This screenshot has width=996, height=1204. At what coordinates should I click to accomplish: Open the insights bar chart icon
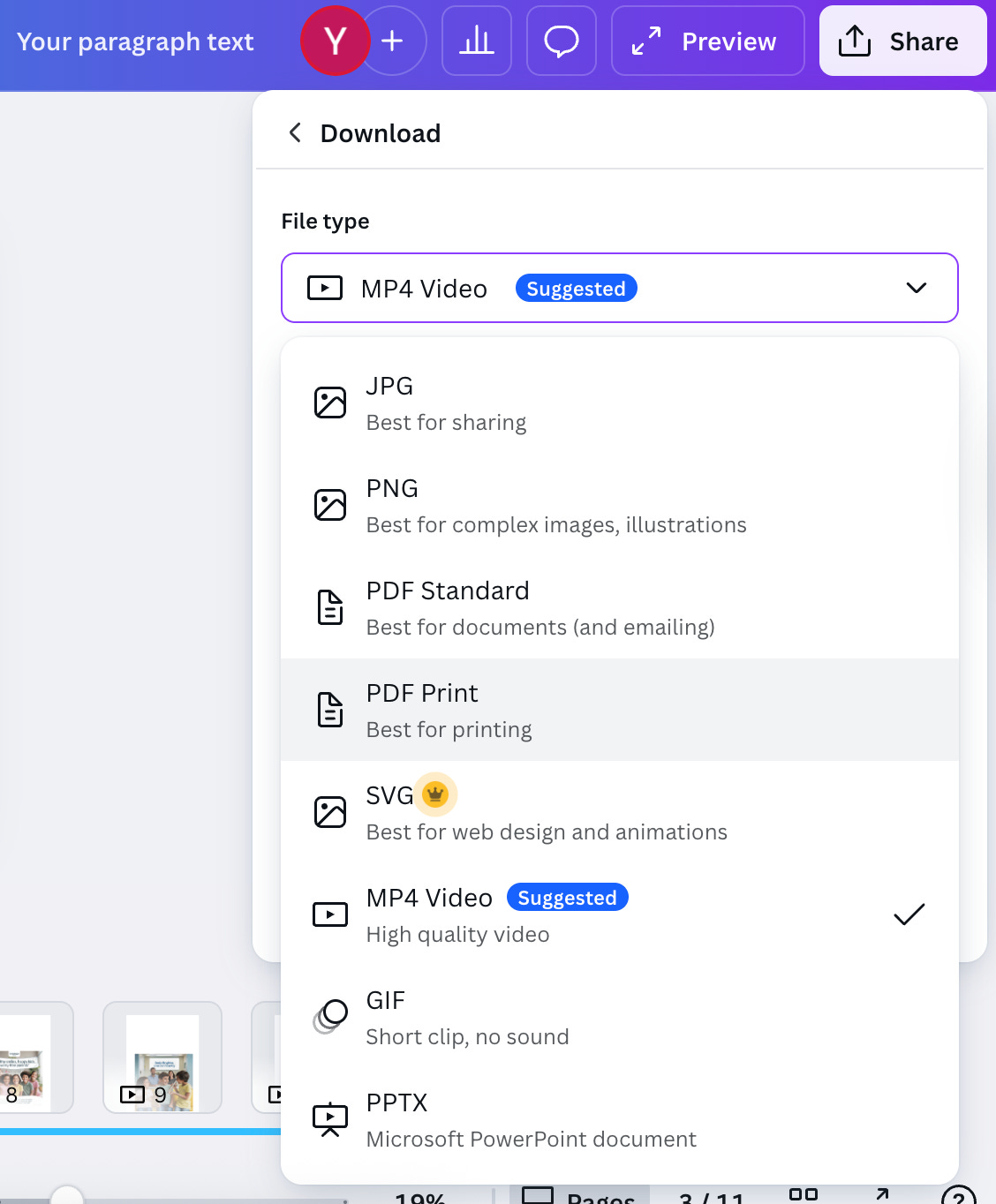pyautogui.click(x=477, y=41)
